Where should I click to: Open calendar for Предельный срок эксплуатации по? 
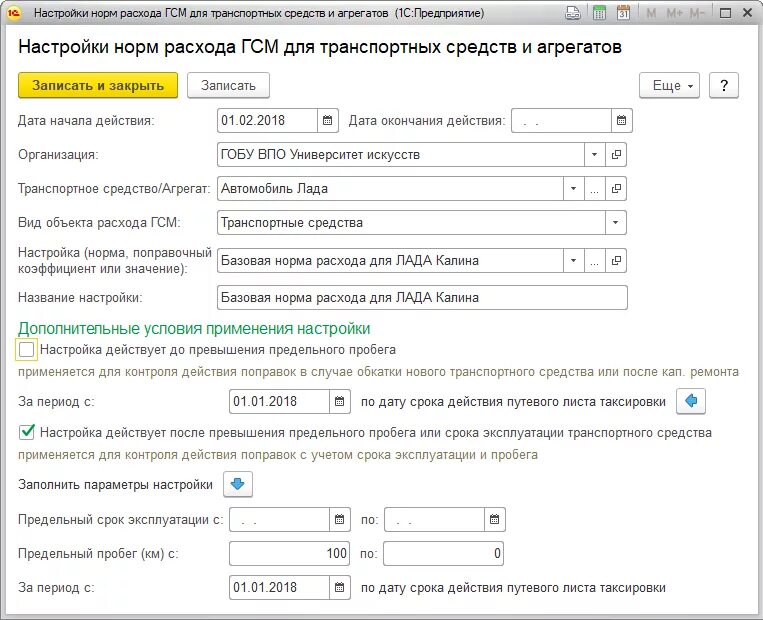pyautogui.click(x=494, y=519)
